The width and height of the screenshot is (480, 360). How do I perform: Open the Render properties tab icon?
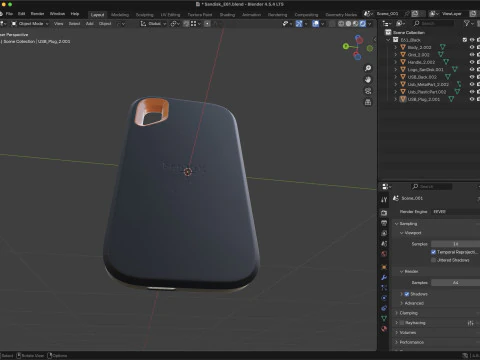384,213
